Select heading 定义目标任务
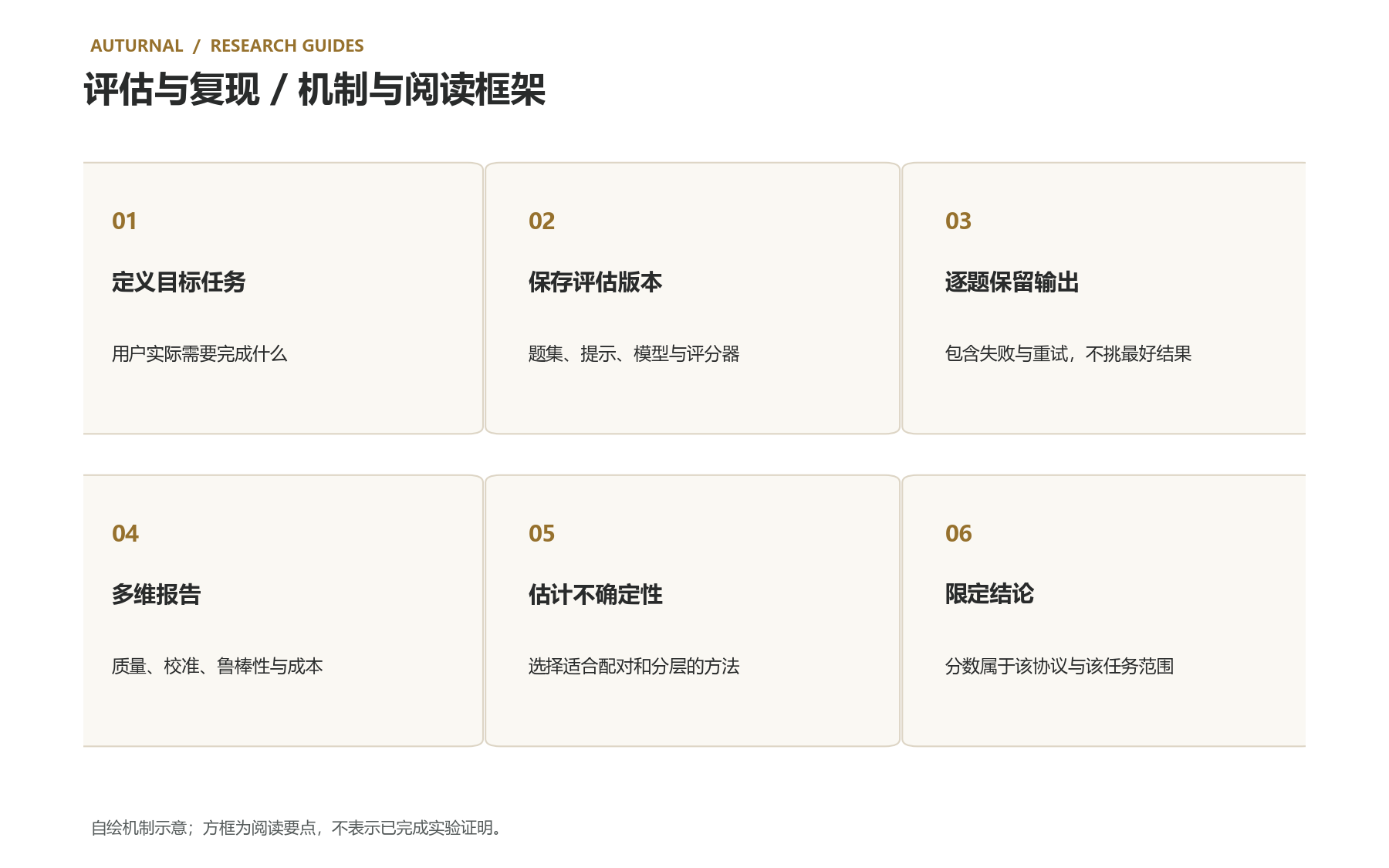The width and height of the screenshot is (1389, 868). click(x=178, y=282)
